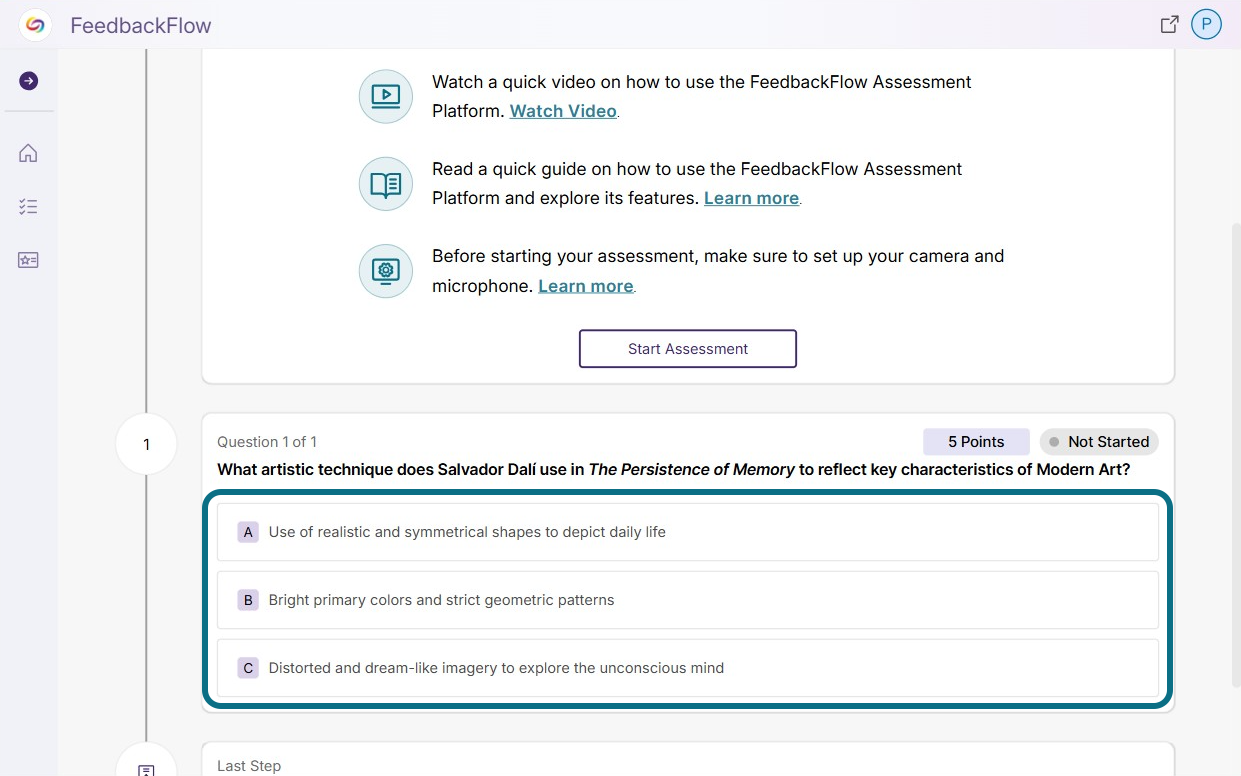This screenshot has width=1241, height=776.
Task: Select answer A about realistic symmetrical shapes
Action: point(688,532)
